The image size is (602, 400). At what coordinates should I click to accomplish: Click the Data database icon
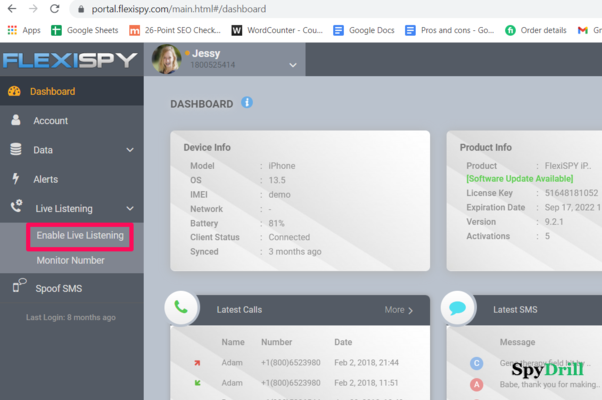[x=14, y=150]
